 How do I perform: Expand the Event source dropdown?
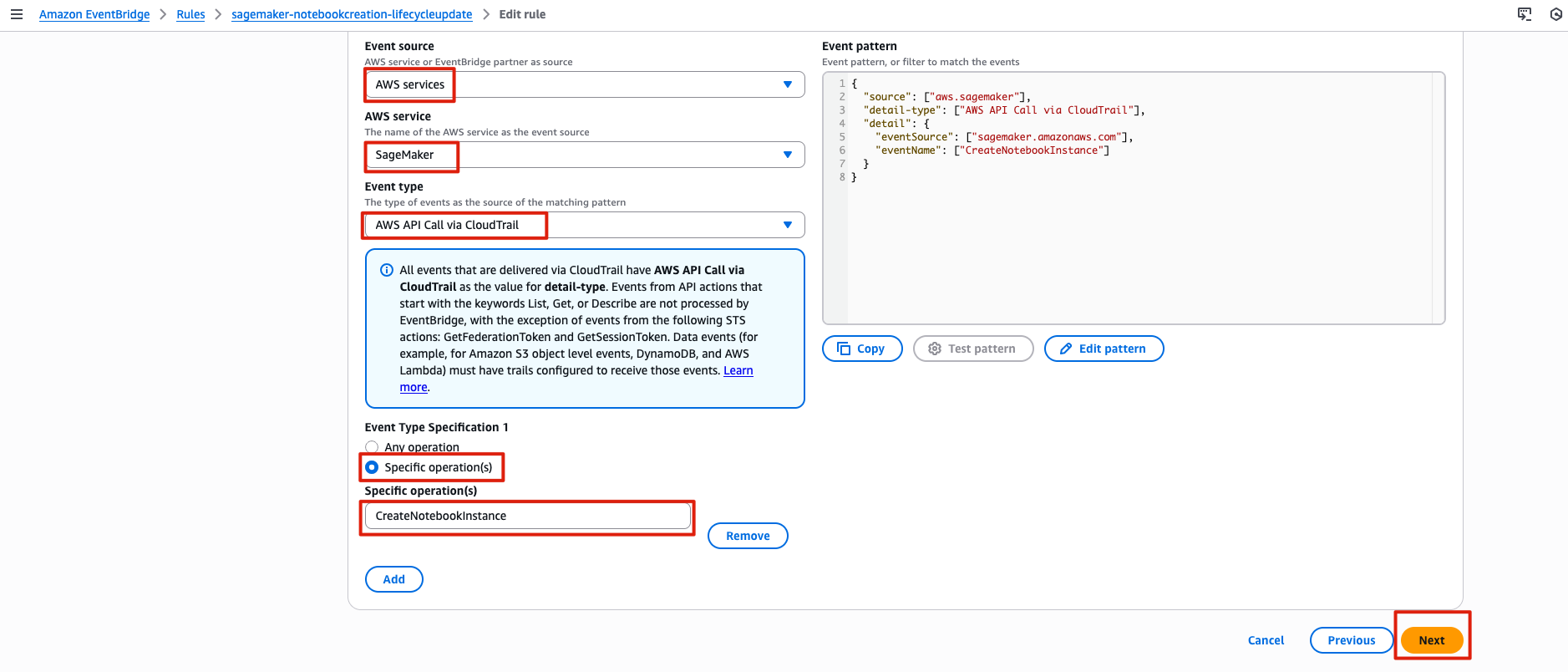[x=585, y=84]
